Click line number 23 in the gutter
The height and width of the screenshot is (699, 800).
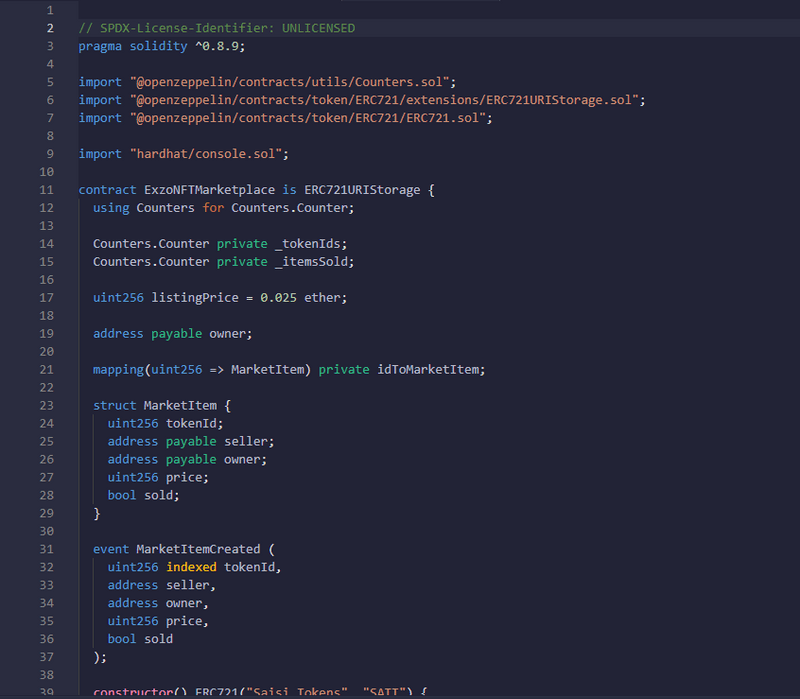coord(46,405)
